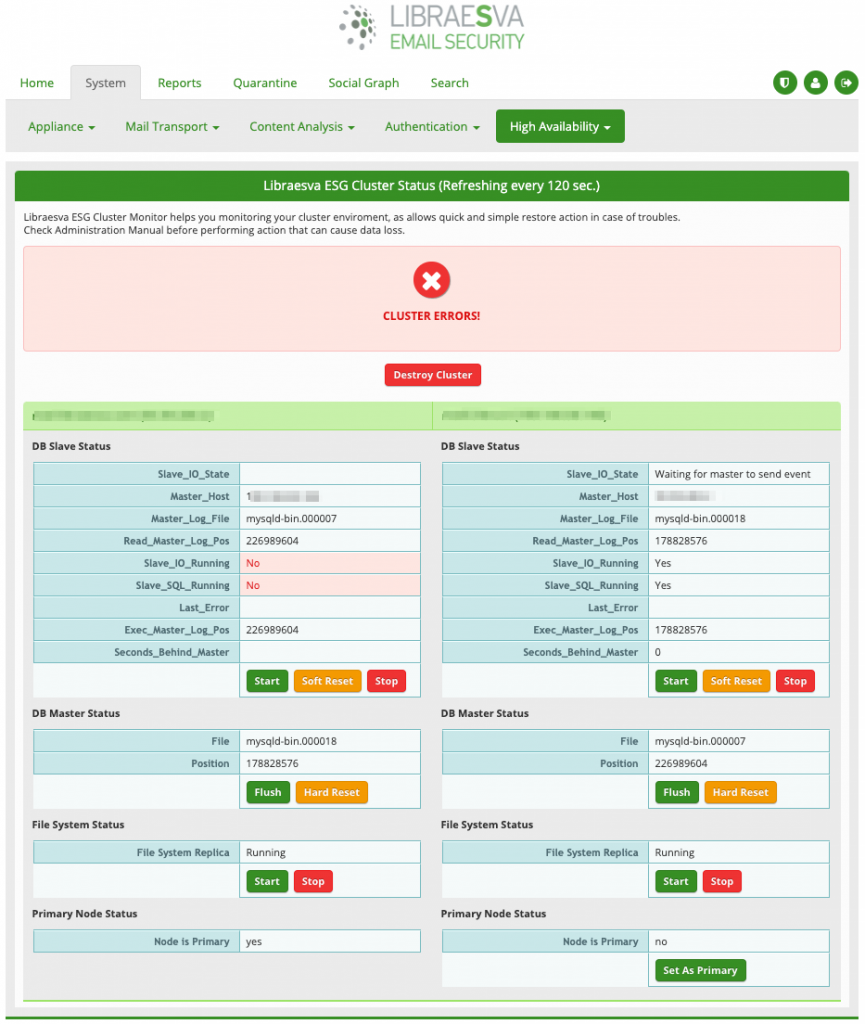Select the Social Graph tab

click(x=363, y=83)
